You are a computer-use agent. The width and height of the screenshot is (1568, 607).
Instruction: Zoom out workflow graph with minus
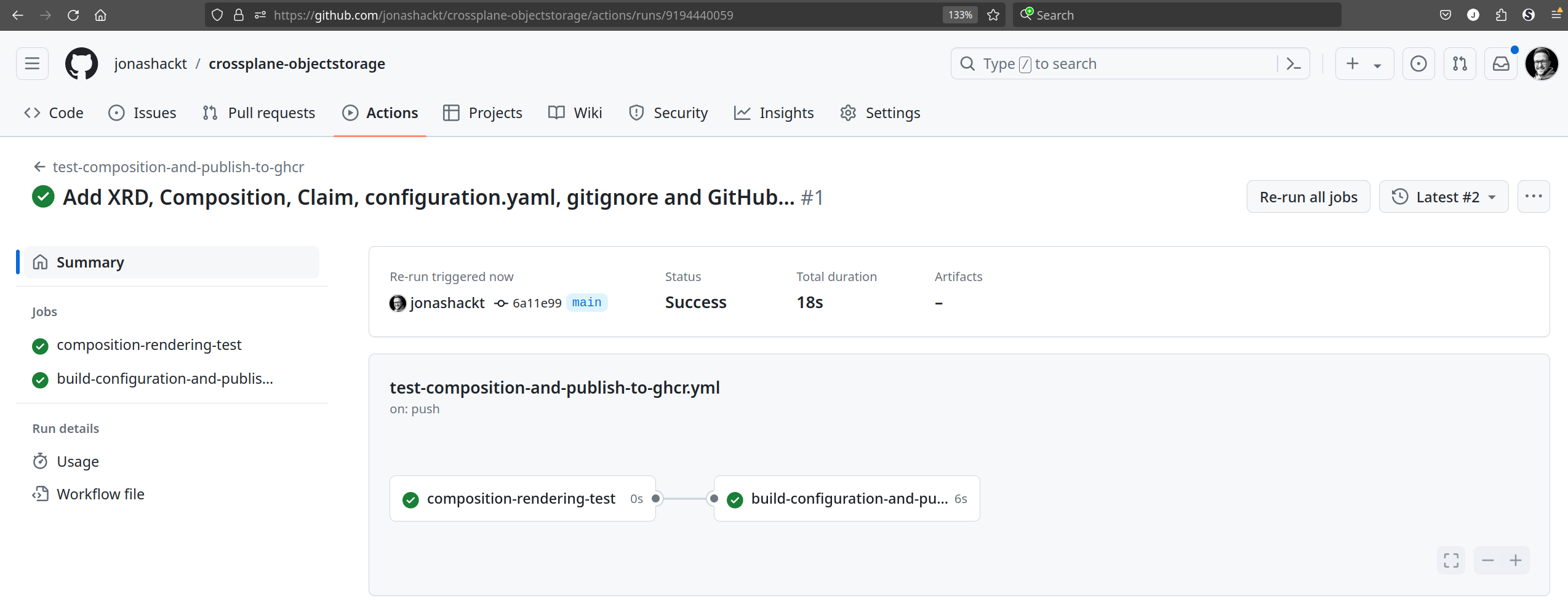(1488, 560)
